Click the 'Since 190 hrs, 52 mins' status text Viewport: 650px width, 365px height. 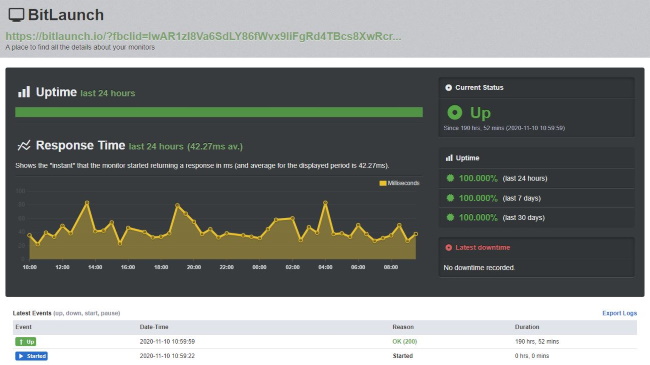click(x=504, y=128)
